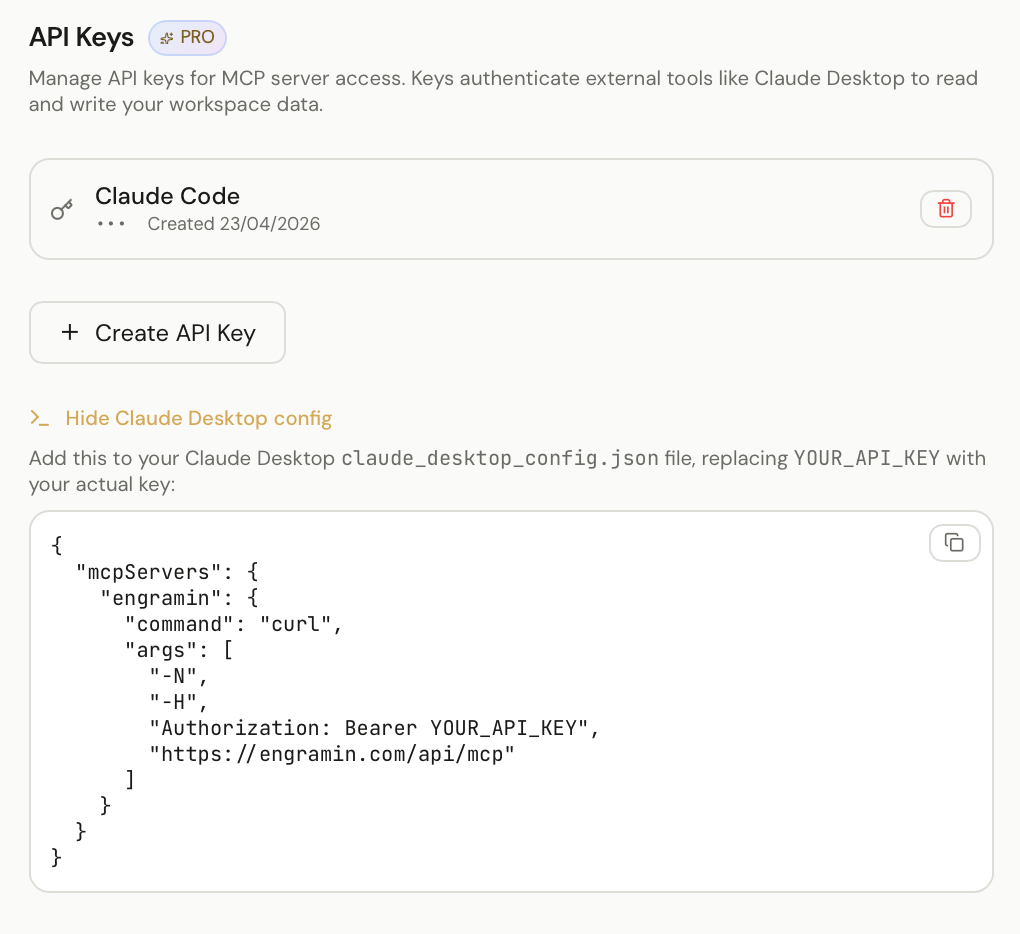
Task: Click YOUR_API_KEY in the instructions
Action: [866, 459]
